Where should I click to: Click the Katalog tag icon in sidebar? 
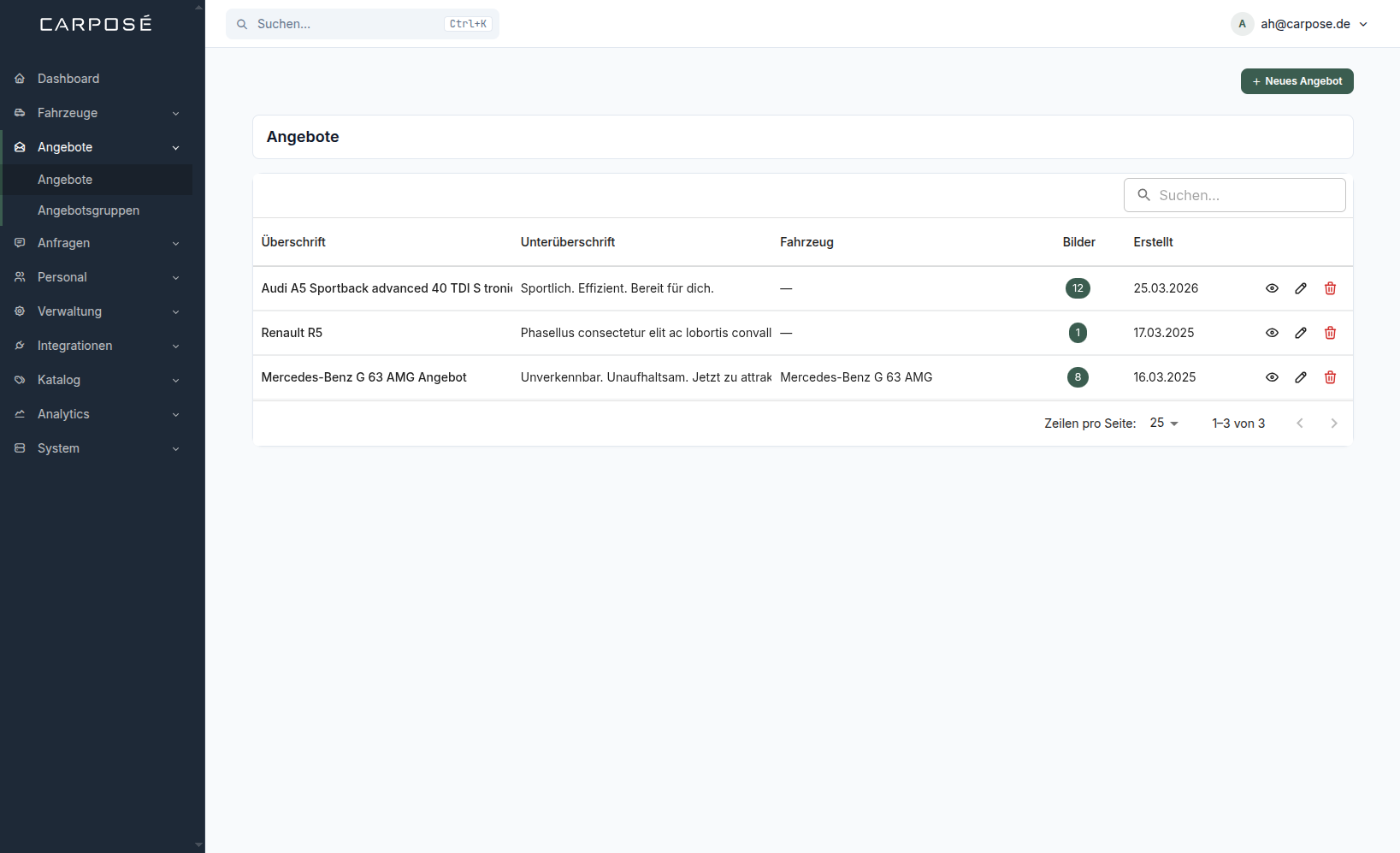[x=20, y=380]
